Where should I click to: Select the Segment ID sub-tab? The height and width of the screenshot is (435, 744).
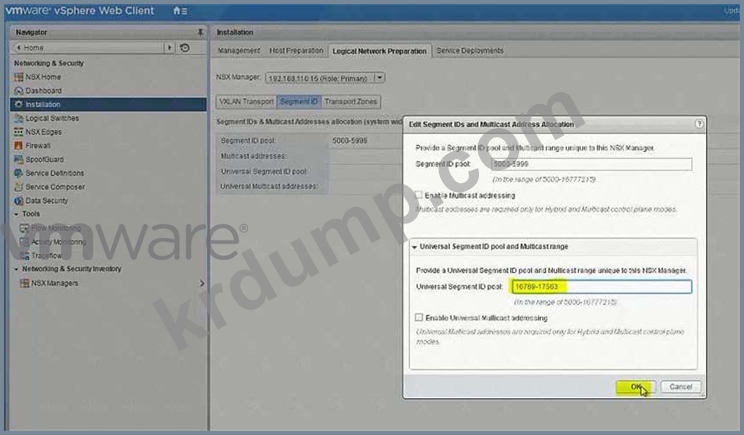299,102
